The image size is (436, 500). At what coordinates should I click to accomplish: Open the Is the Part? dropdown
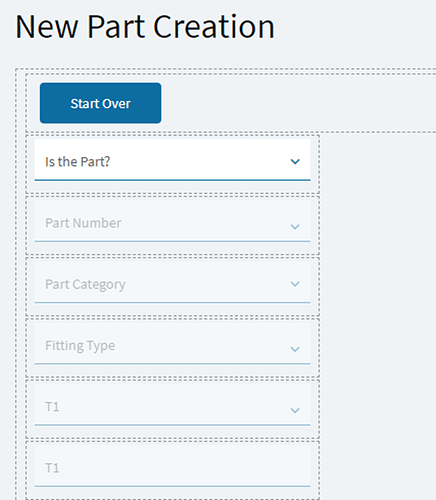pyautogui.click(x=172, y=160)
